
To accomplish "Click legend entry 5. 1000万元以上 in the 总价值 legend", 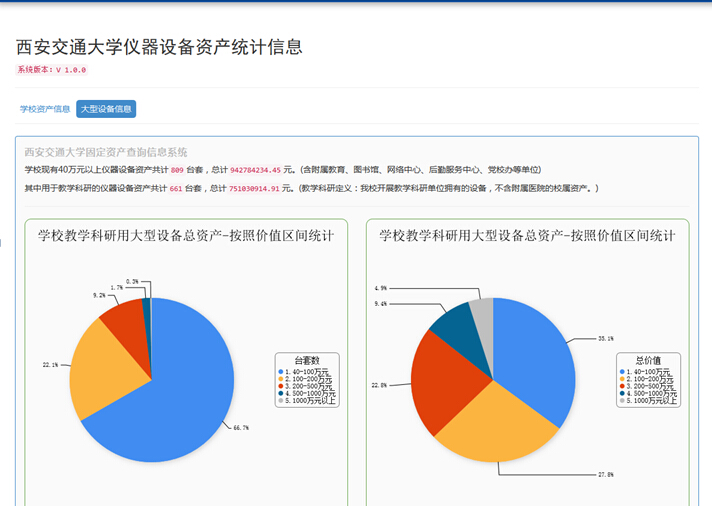I will click(x=648, y=401).
